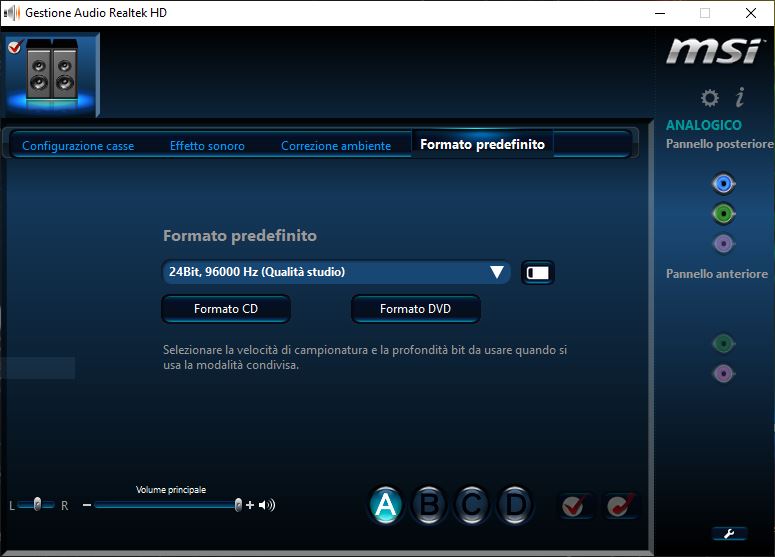
Task: Click the purple front panel jack
Action: pos(724,374)
